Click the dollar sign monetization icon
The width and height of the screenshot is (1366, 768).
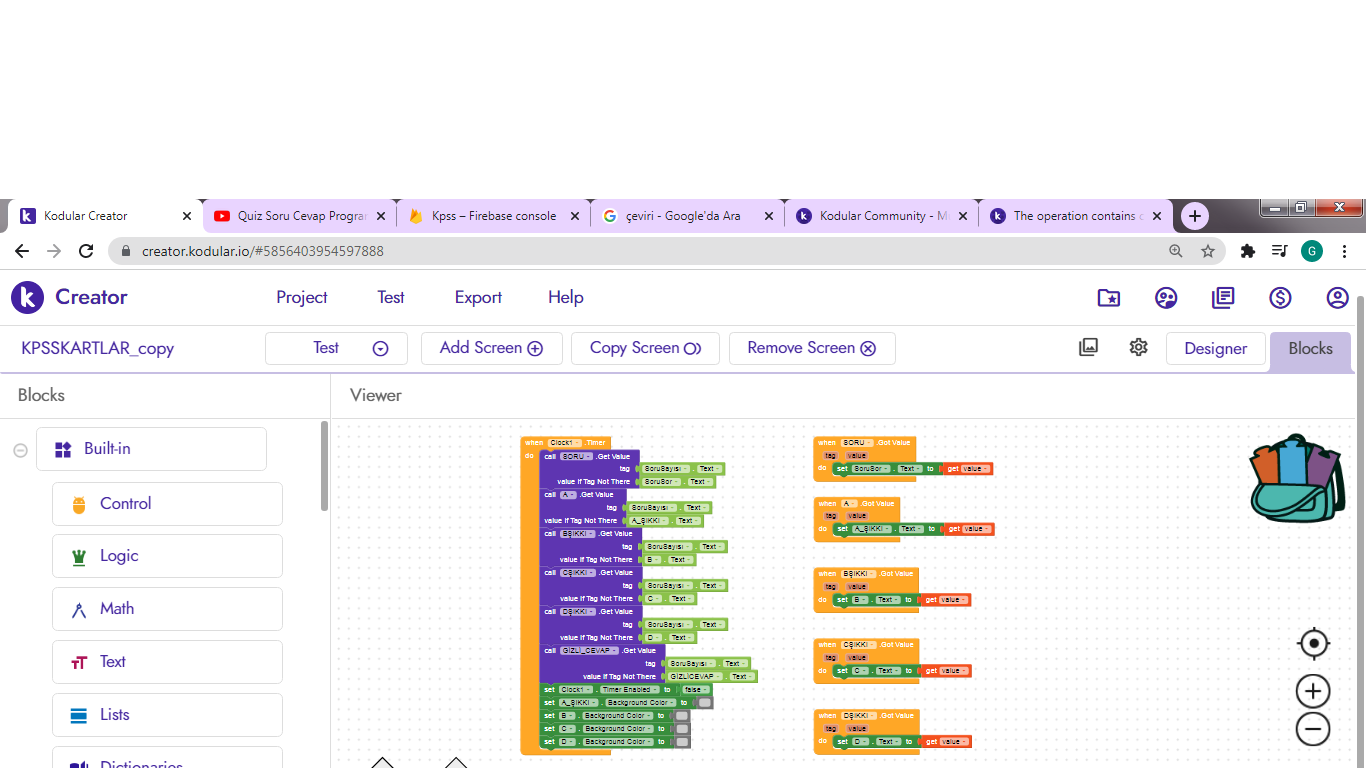[x=1280, y=297]
